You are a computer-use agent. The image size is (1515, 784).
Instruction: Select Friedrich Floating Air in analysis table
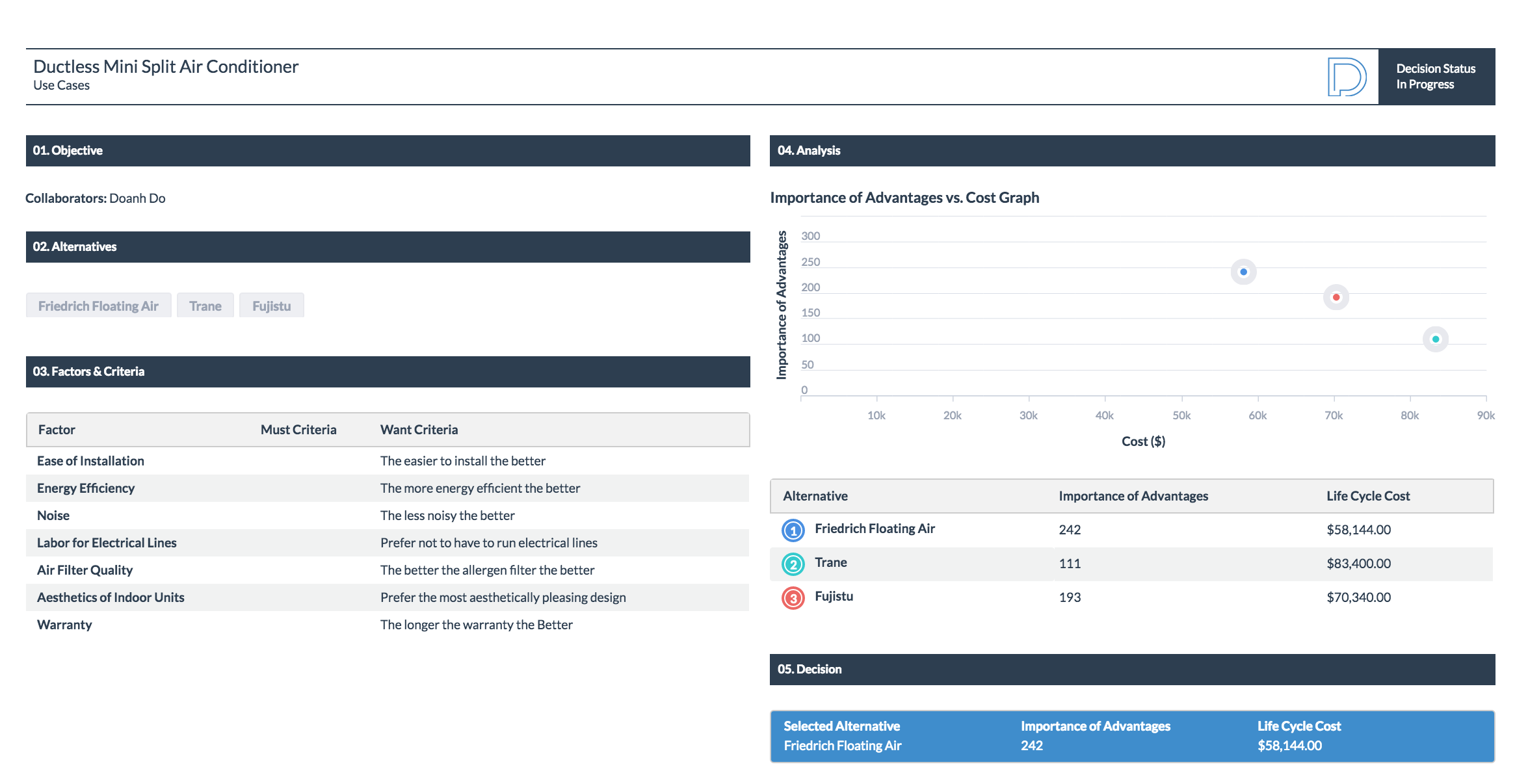(875, 529)
